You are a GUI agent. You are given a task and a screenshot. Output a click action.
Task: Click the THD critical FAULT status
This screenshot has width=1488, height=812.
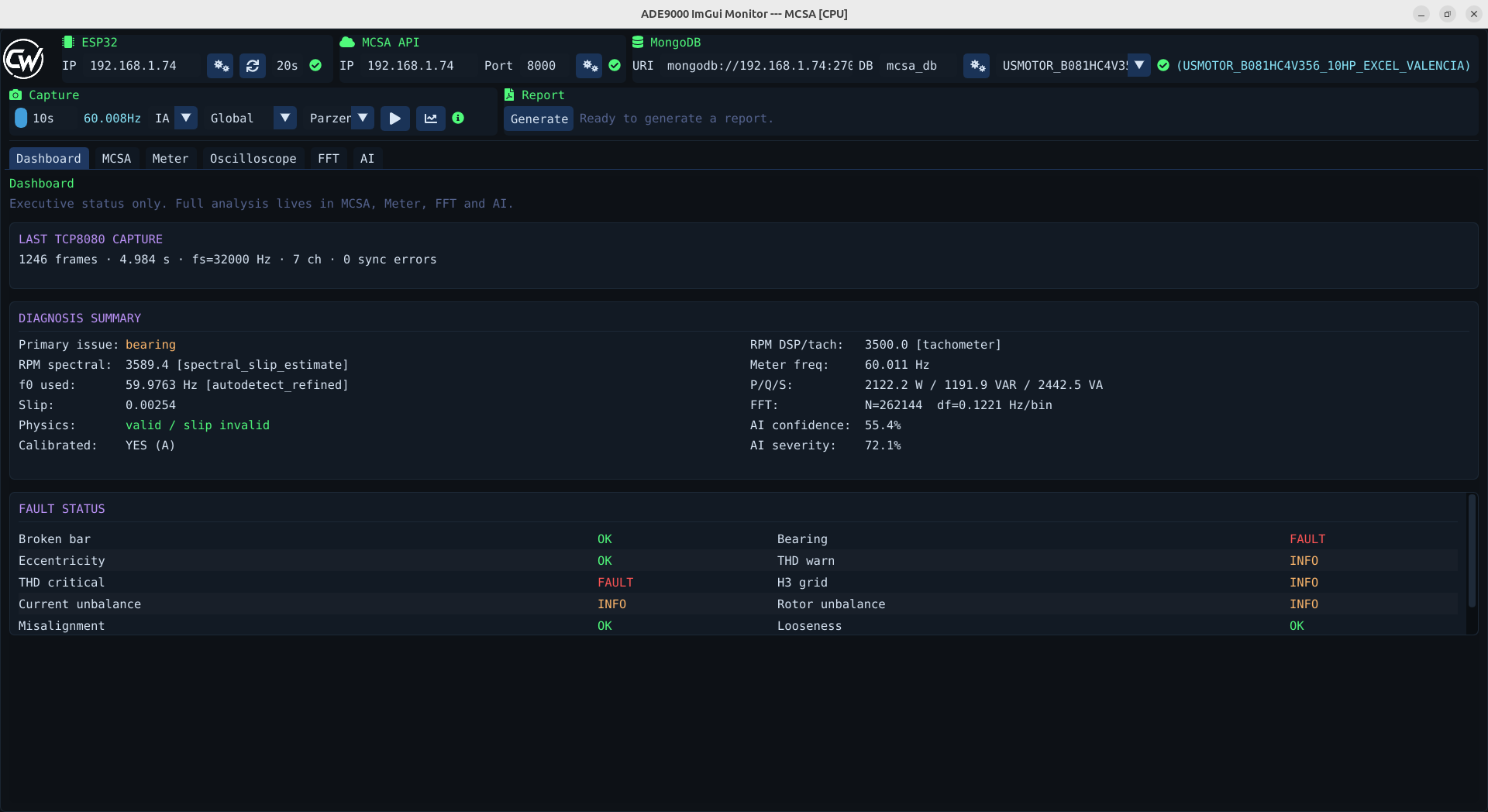click(x=615, y=583)
